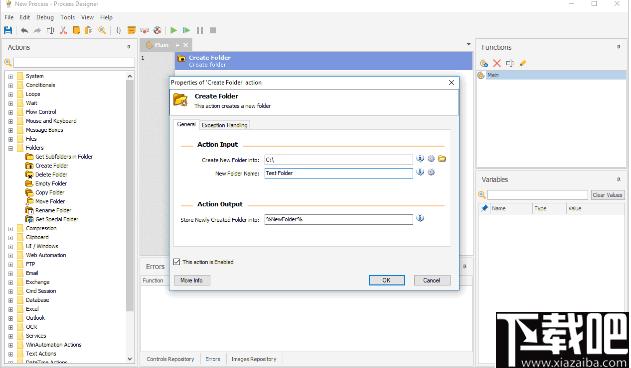Open the File menu
The image size is (631, 368).
point(9,17)
